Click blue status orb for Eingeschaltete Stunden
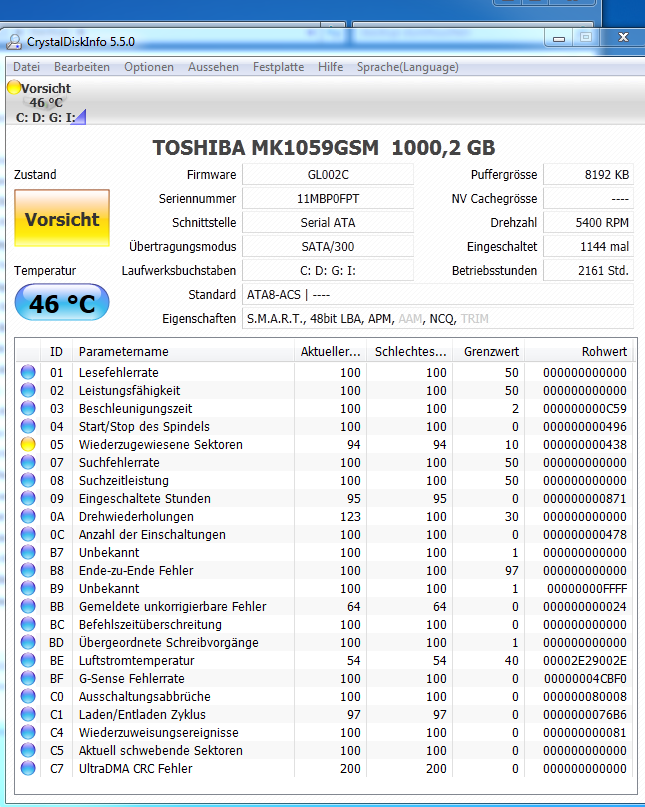645x807 pixels. [x=28, y=498]
